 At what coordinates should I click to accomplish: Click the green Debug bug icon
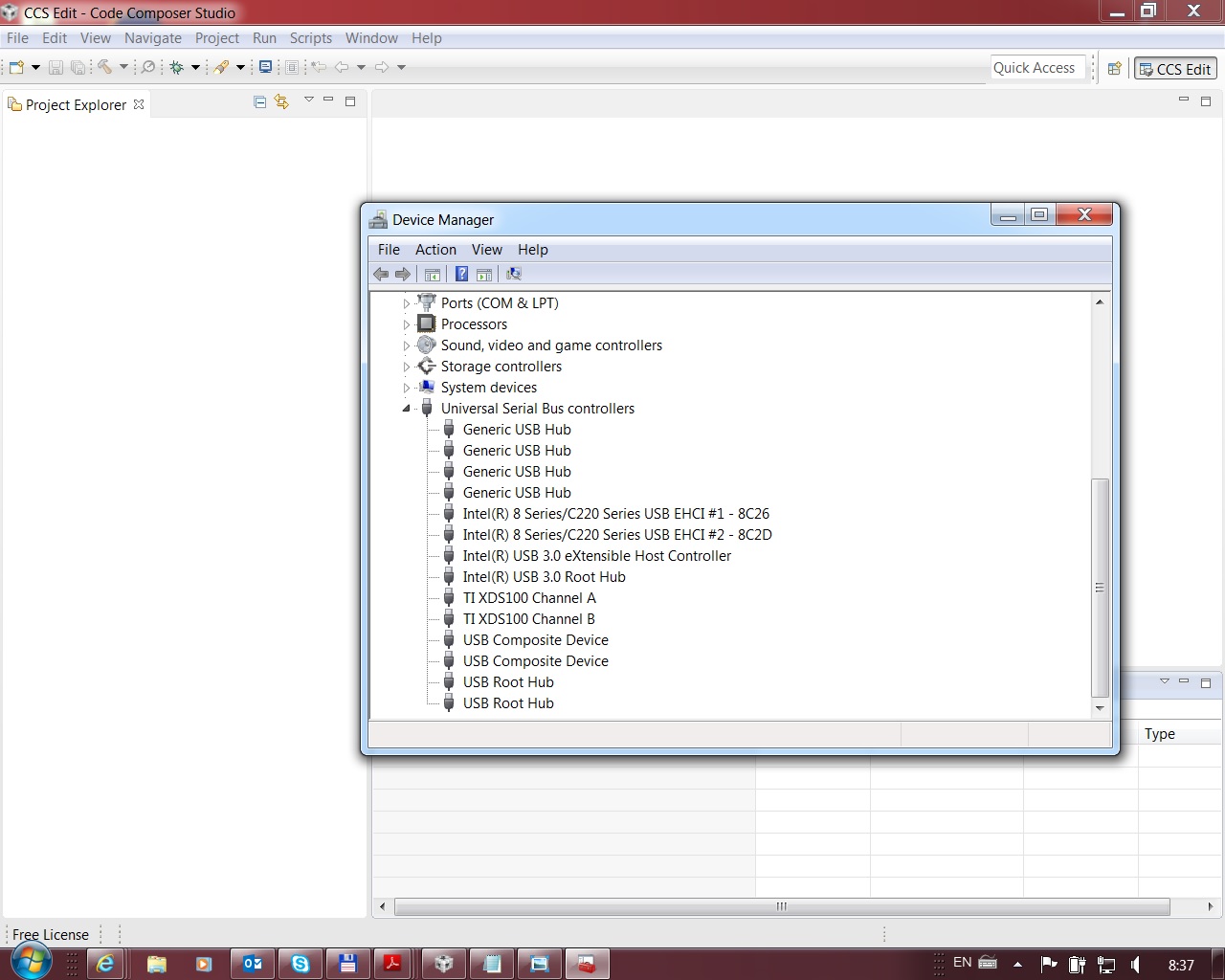(x=176, y=67)
